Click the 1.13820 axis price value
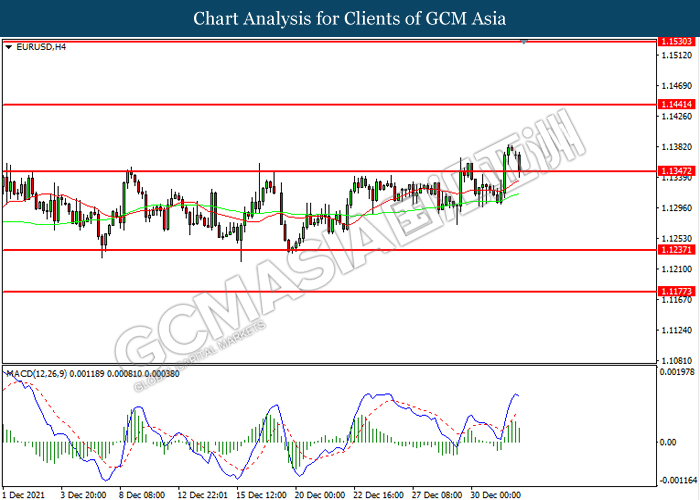 coord(677,147)
